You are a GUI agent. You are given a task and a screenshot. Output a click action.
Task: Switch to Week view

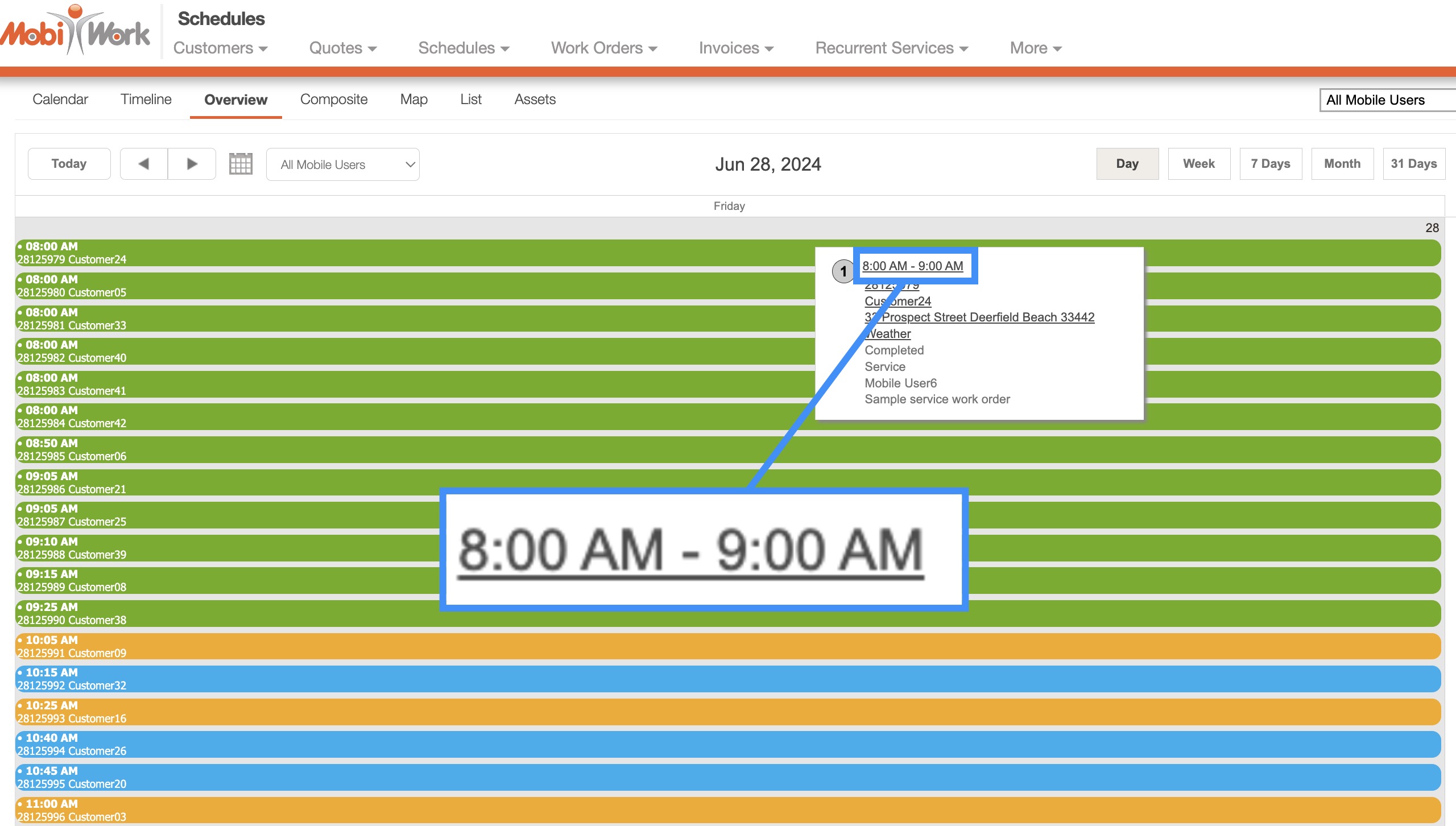(x=1199, y=164)
